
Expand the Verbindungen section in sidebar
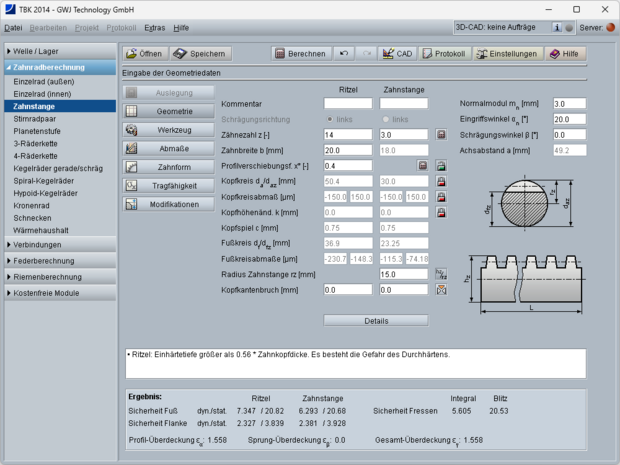tap(58, 244)
